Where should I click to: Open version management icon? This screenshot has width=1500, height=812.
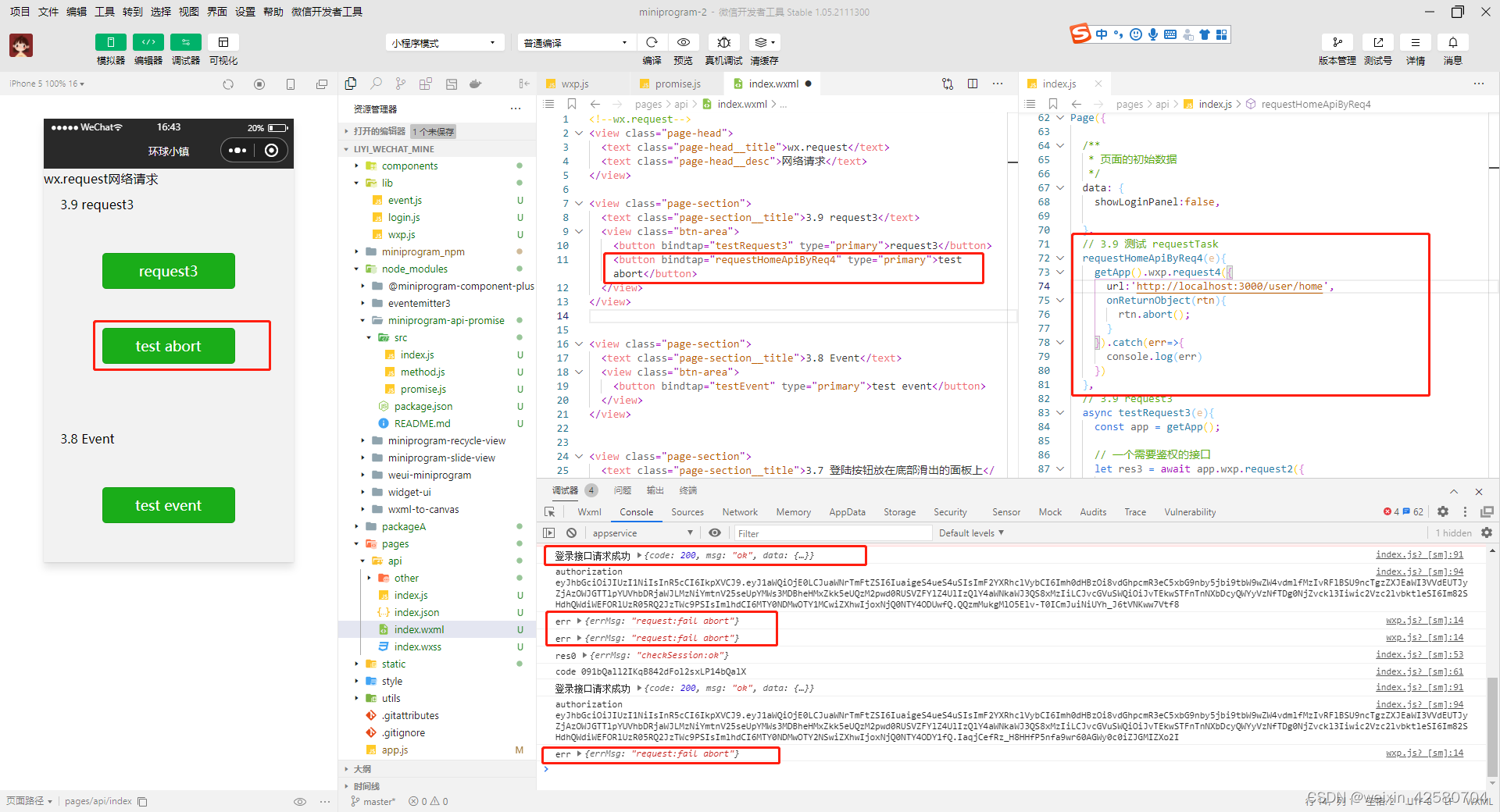tap(1337, 42)
